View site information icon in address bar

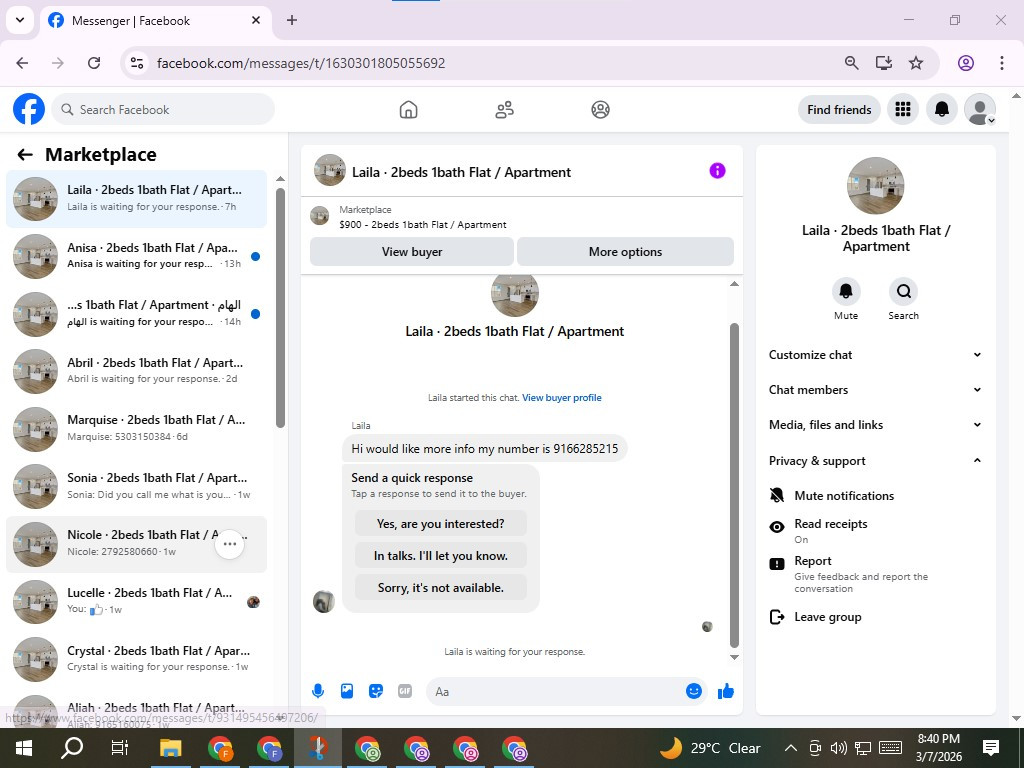(137, 63)
